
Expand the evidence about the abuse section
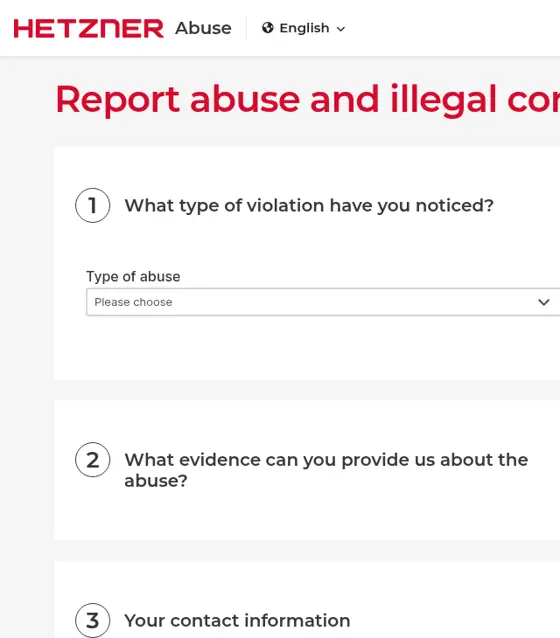[326, 470]
